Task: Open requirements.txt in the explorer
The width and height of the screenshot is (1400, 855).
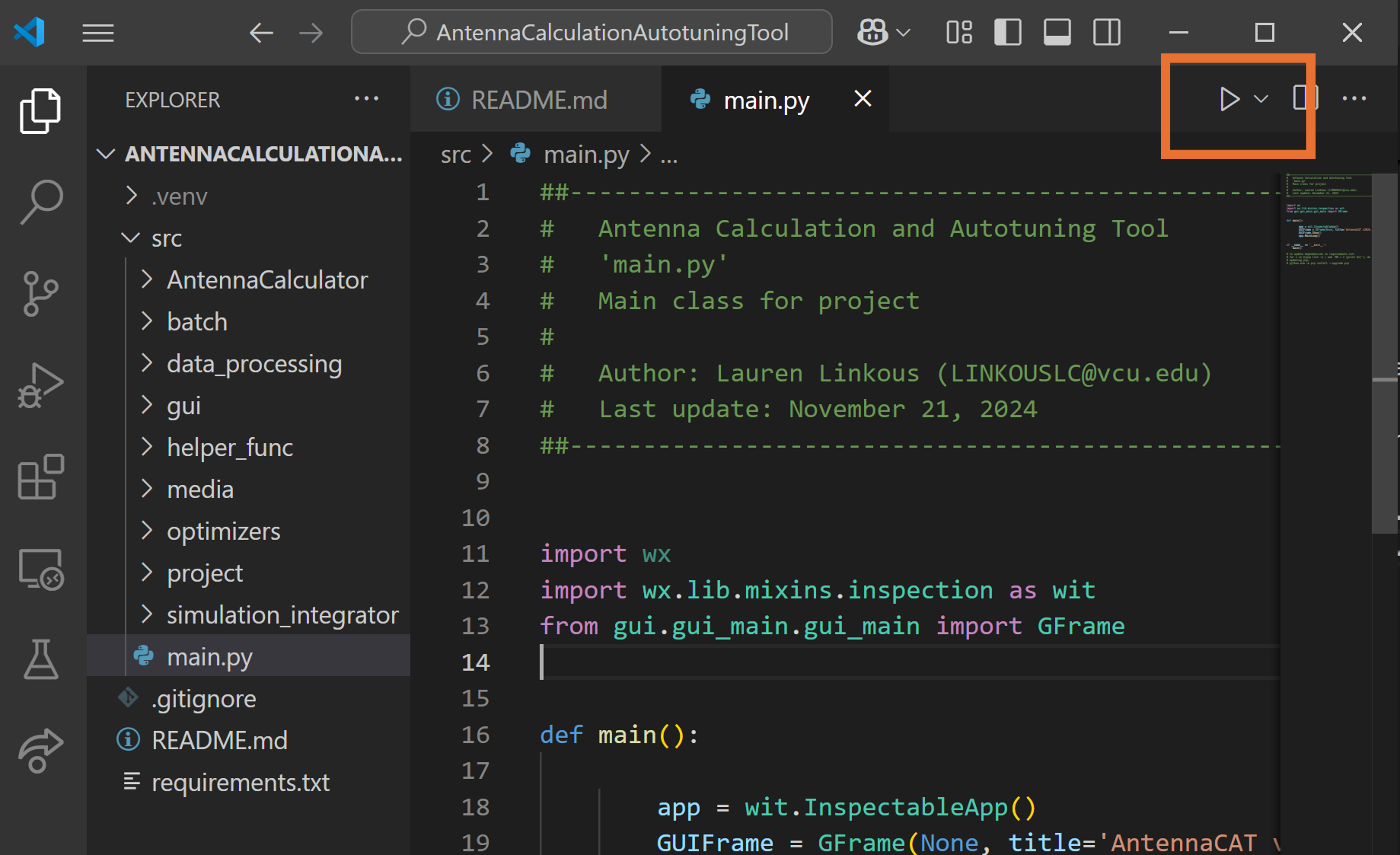Action: tap(240, 783)
